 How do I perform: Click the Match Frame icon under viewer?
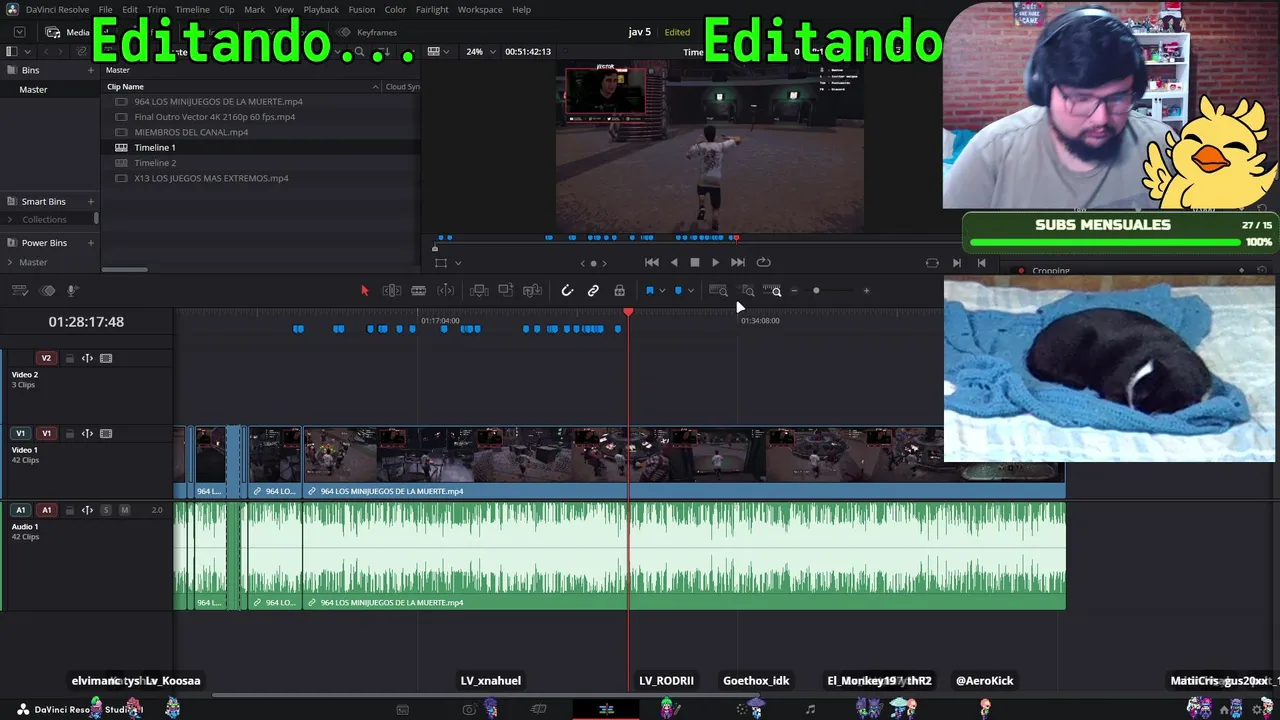tap(932, 263)
